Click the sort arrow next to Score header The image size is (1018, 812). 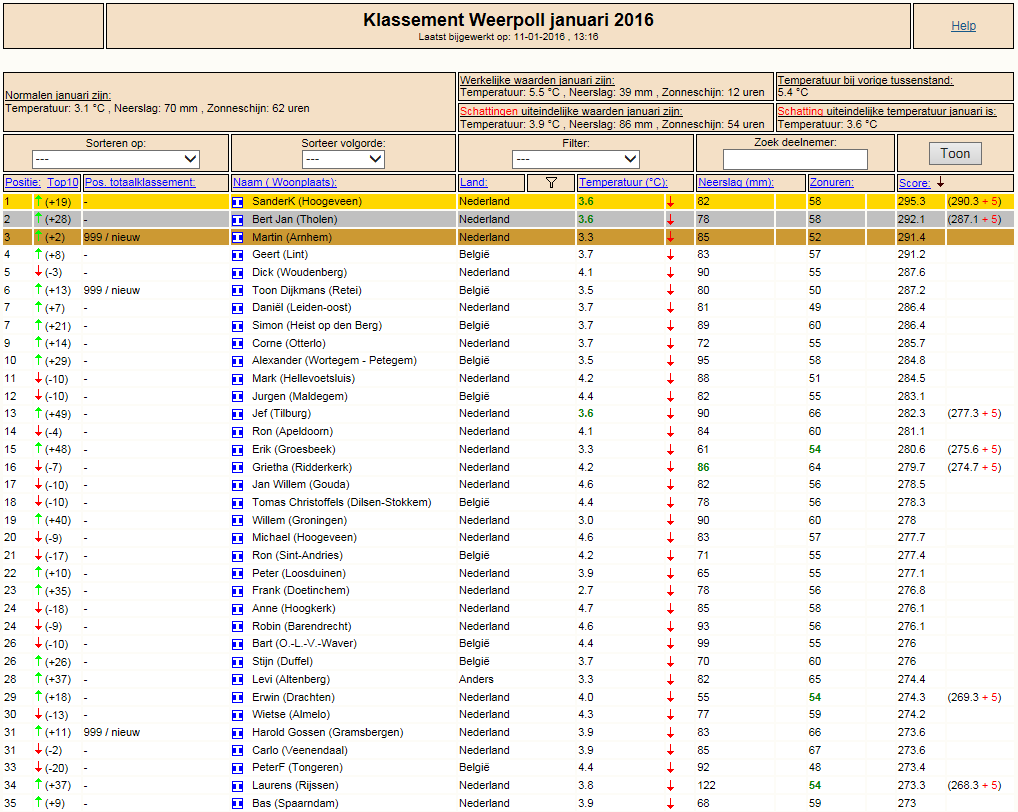[x=940, y=183]
